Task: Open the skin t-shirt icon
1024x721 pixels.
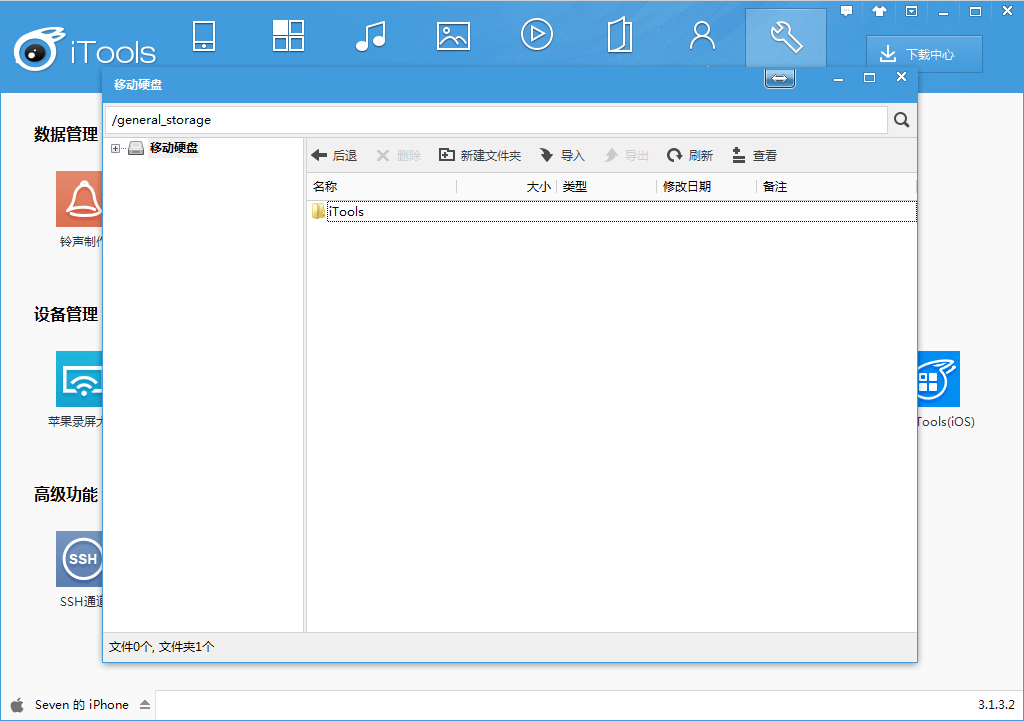Action: [879, 11]
